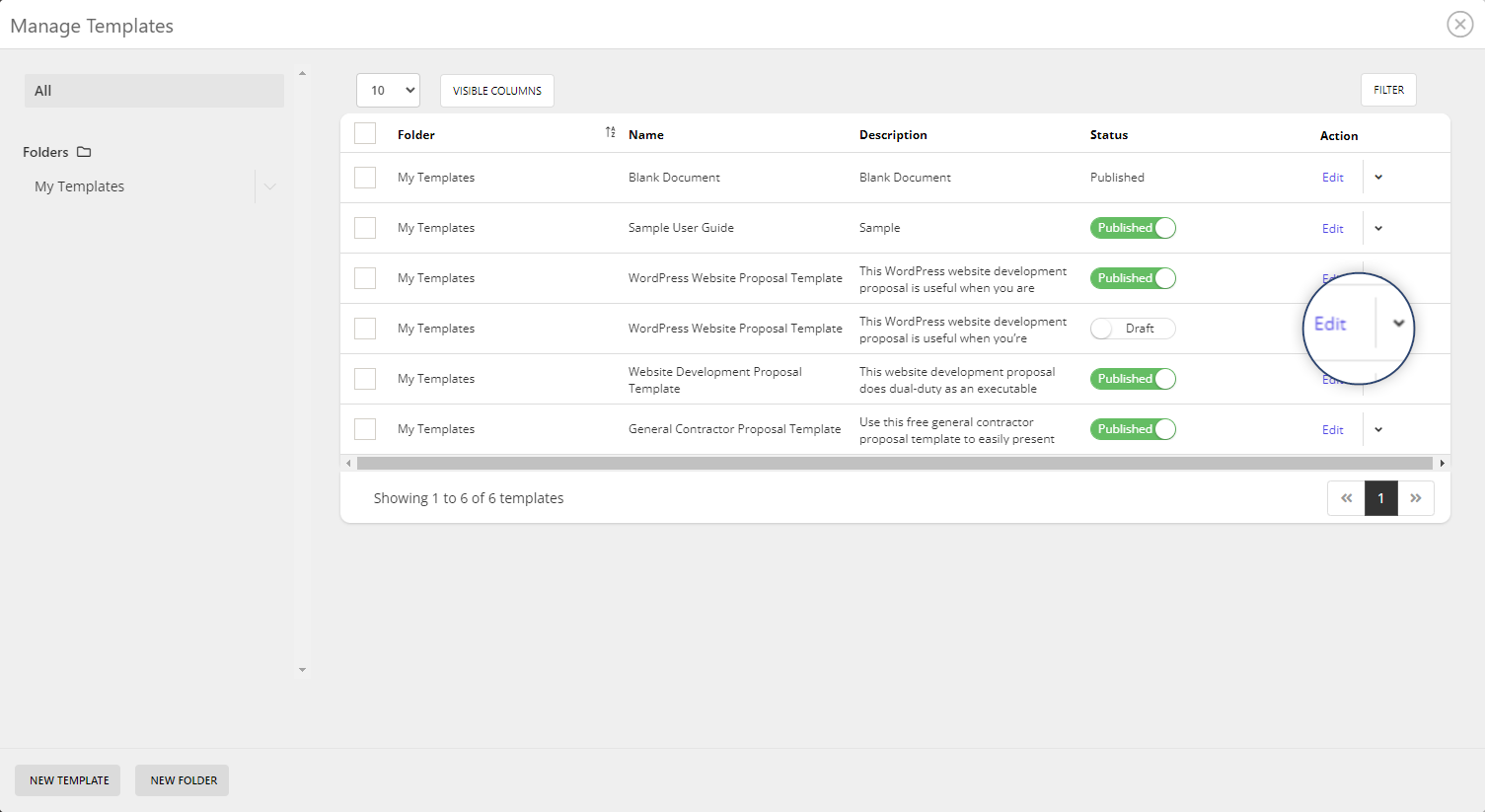Check the select-all checkbox in table header

pos(364,132)
